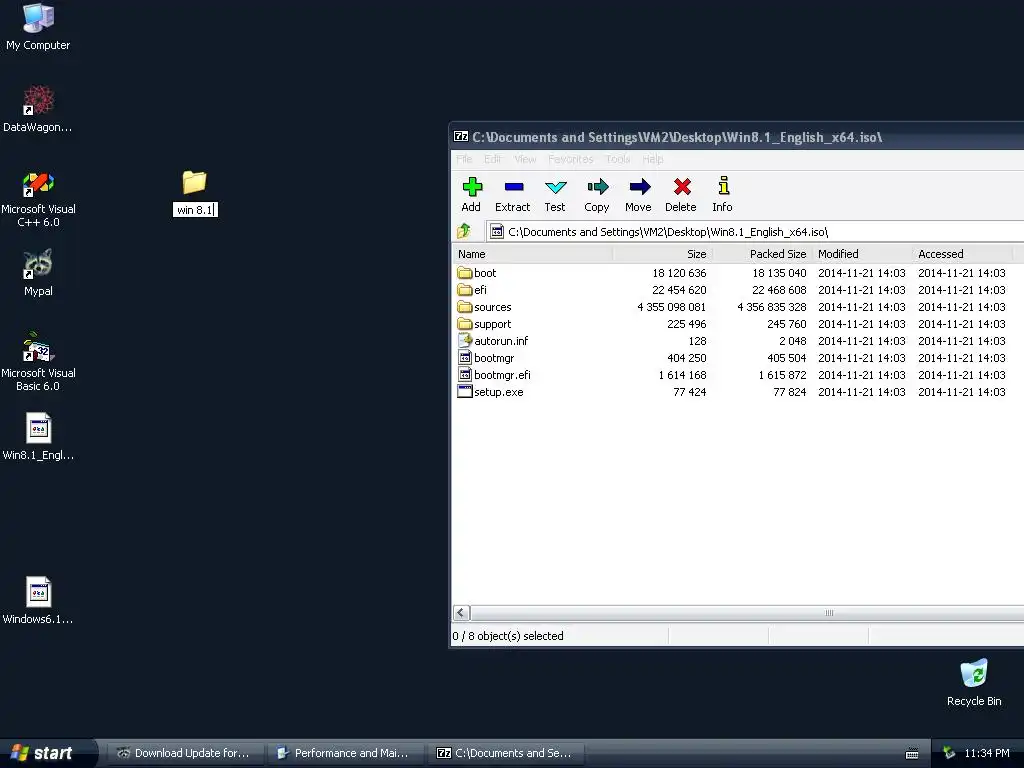Click the autorun.inf size value 128

coord(697,341)
